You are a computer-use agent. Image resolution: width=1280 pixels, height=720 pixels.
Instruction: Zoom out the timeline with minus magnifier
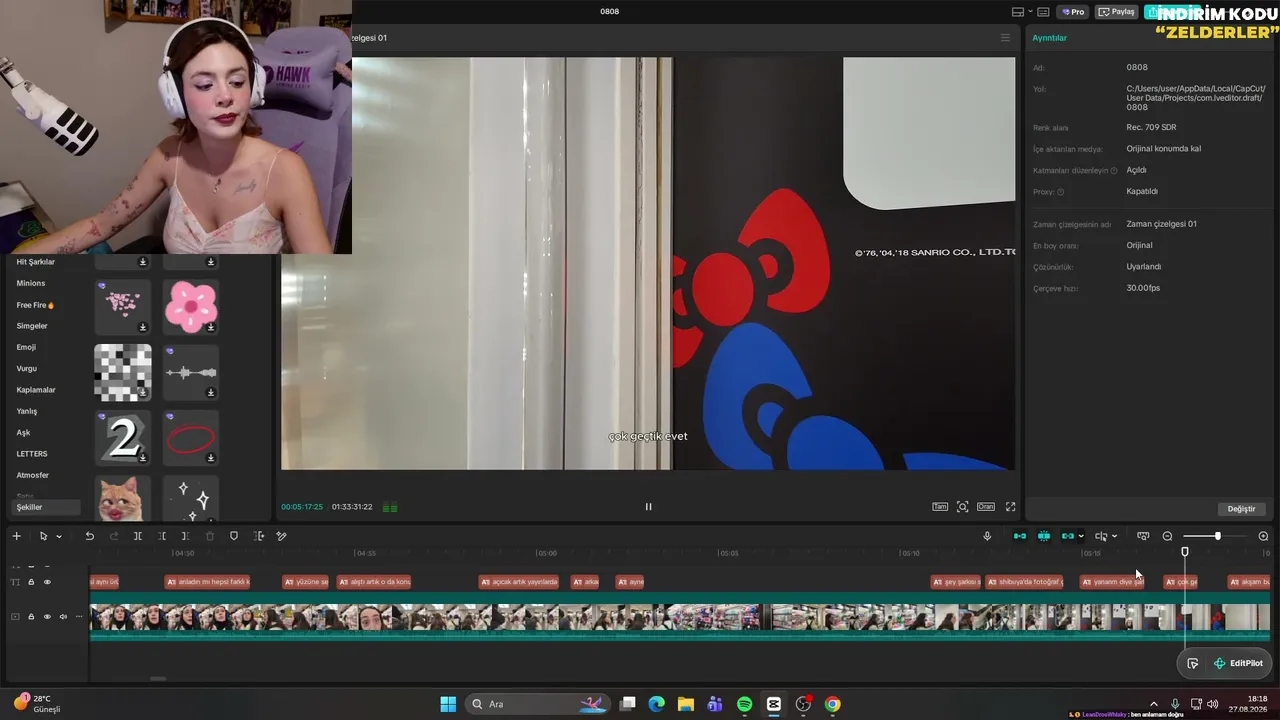[x=1167, y=536]
